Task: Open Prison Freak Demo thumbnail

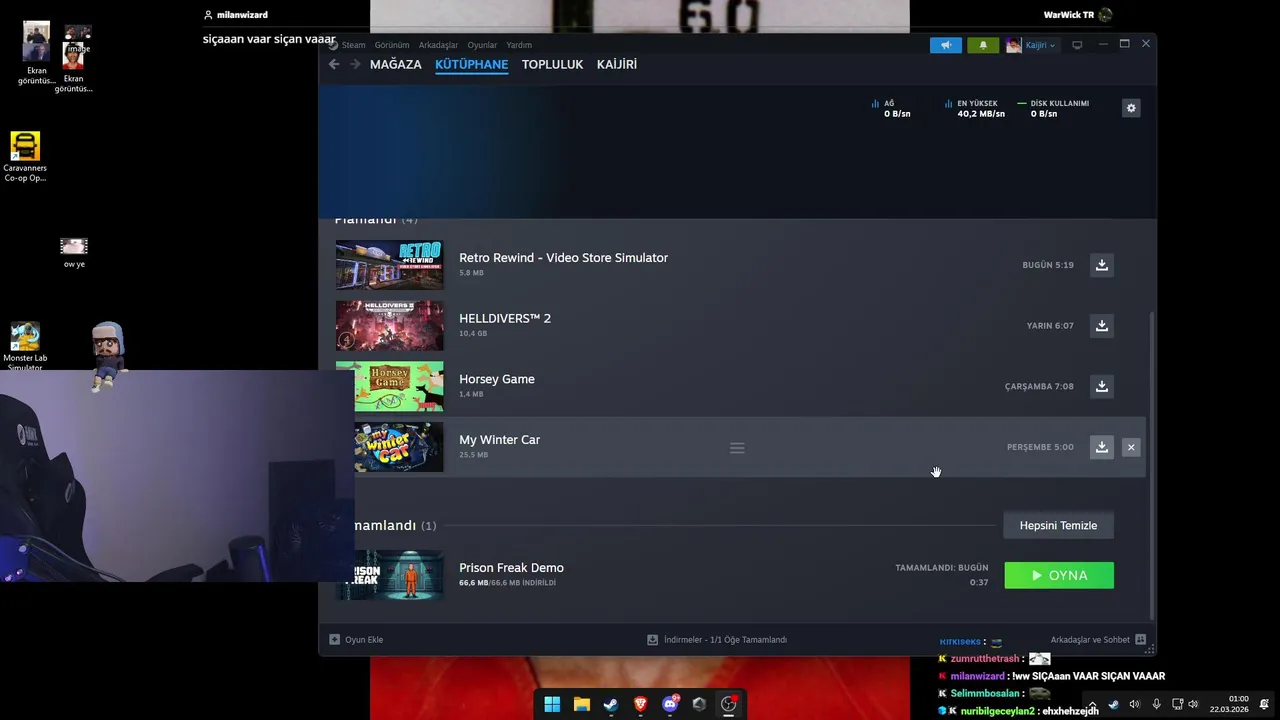Action: pyautogui.click(x=399, y=575)
